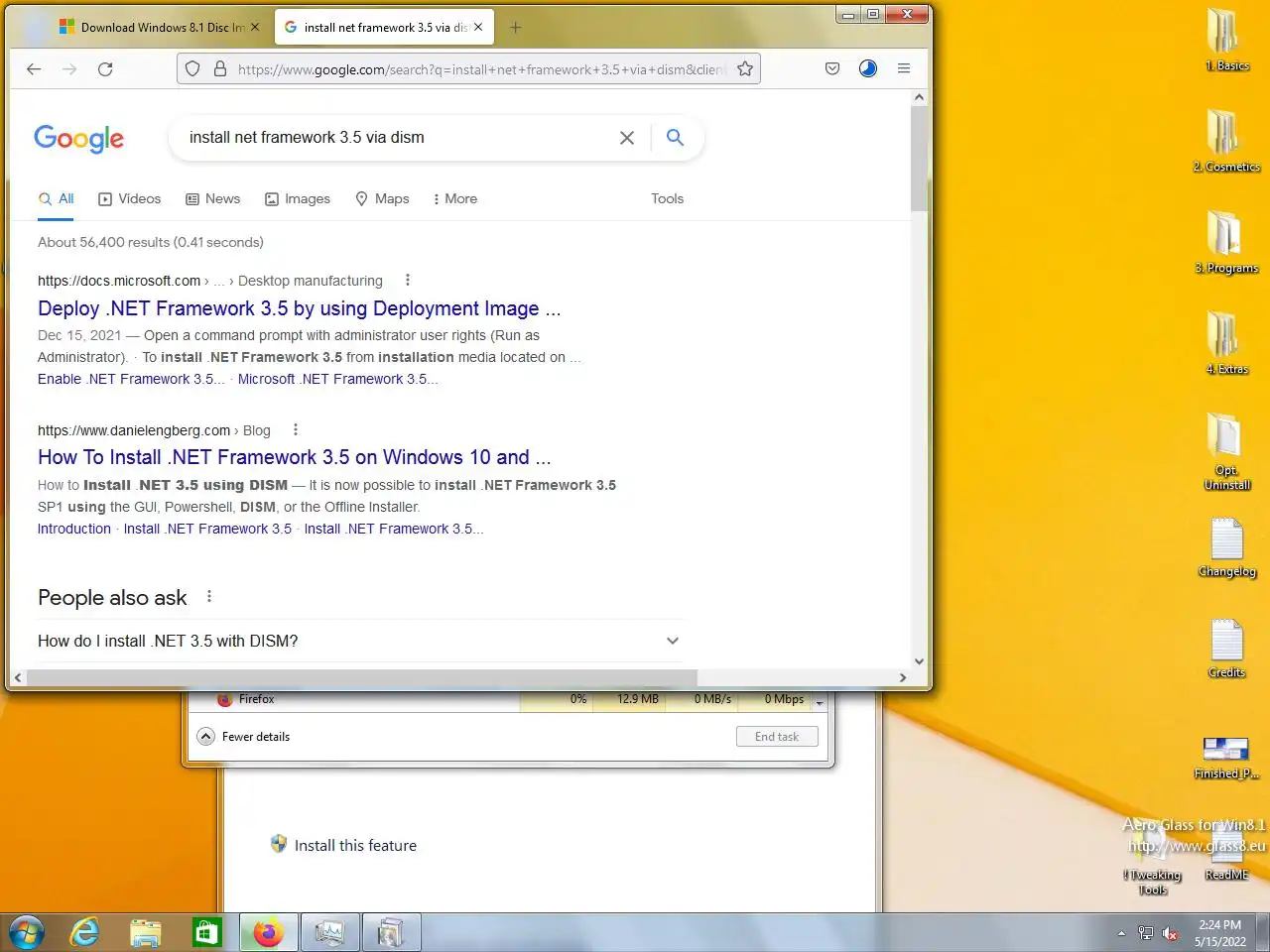Select the Changelog desktop file
This screenshot has height=952, width=1270.
pyautogui.click(x=1226, y=547)
